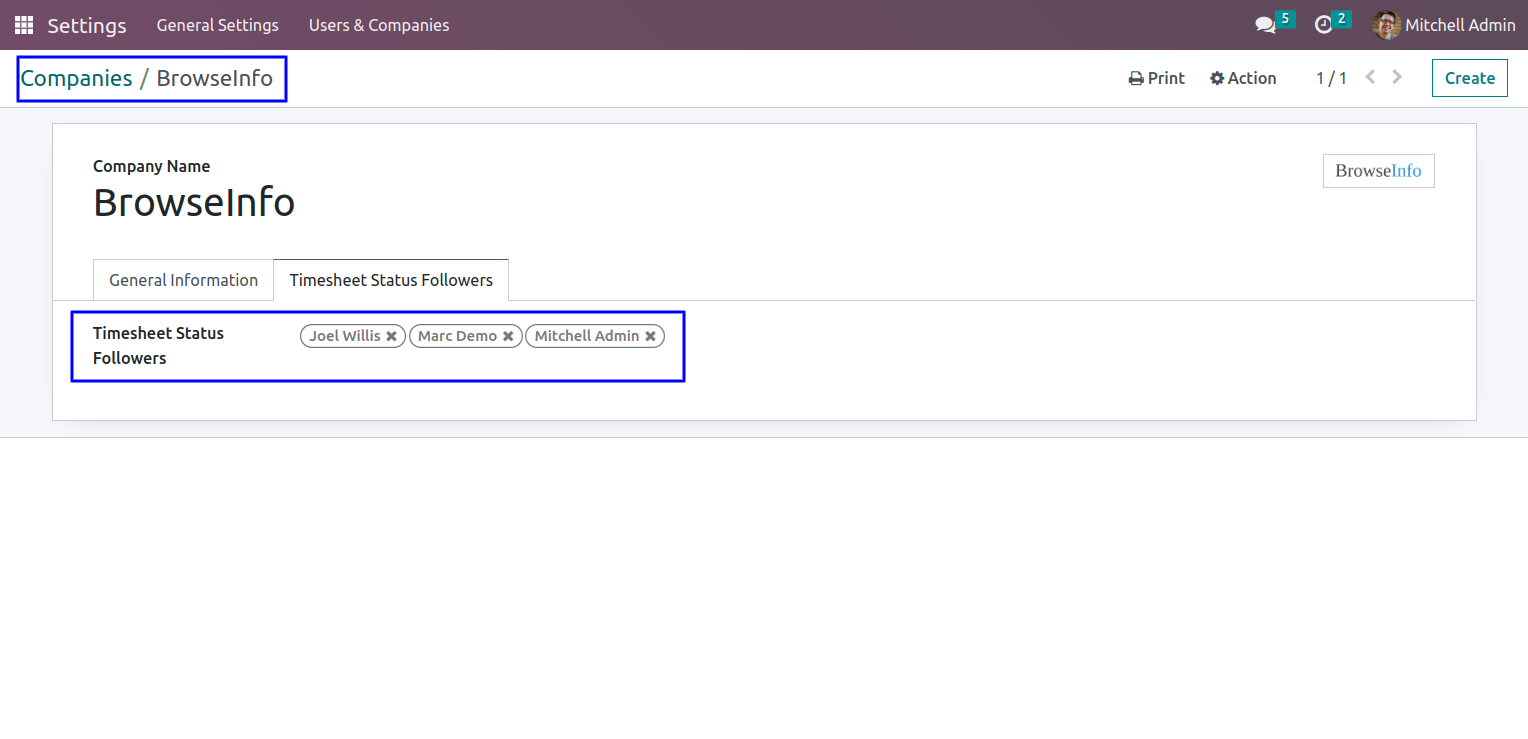The image size is (1528, 739).
Task: Go back to Companies breadcrumb
Action: point(77,78)
